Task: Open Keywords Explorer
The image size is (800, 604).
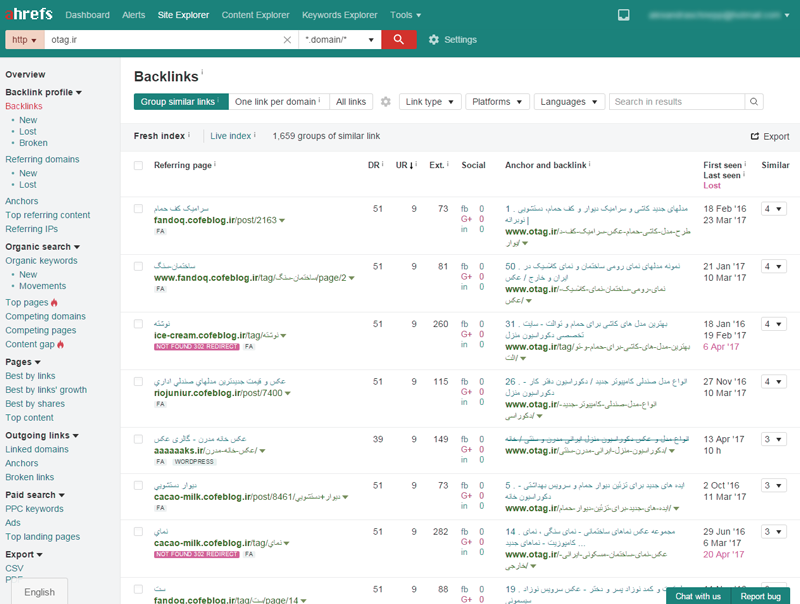Action: point(340,15)
